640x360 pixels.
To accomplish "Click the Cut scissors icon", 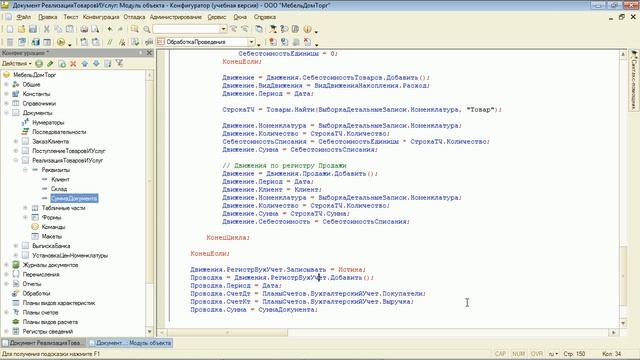I will point(47,29).
